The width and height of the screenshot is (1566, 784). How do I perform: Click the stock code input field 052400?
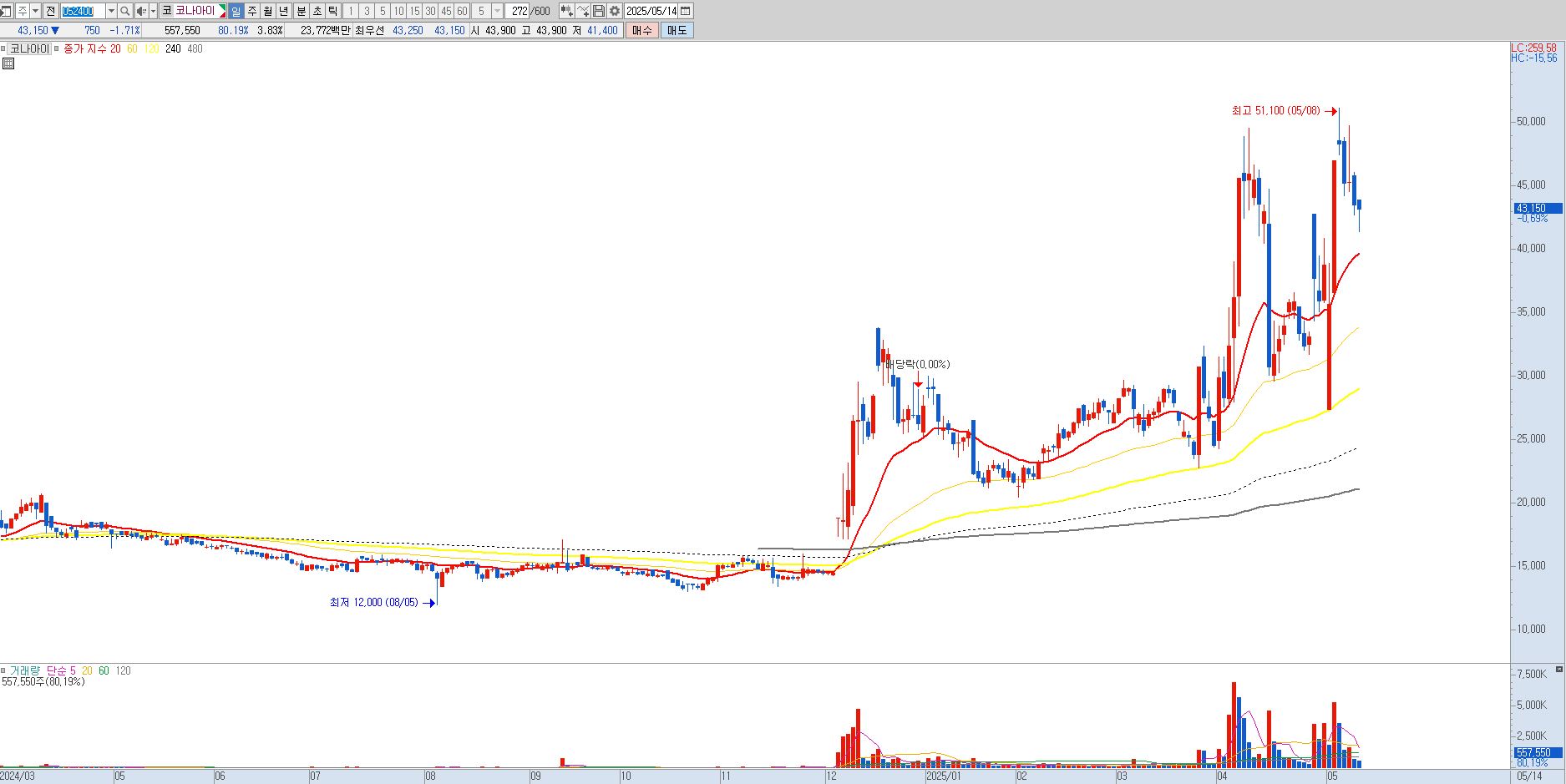point(83,11)
